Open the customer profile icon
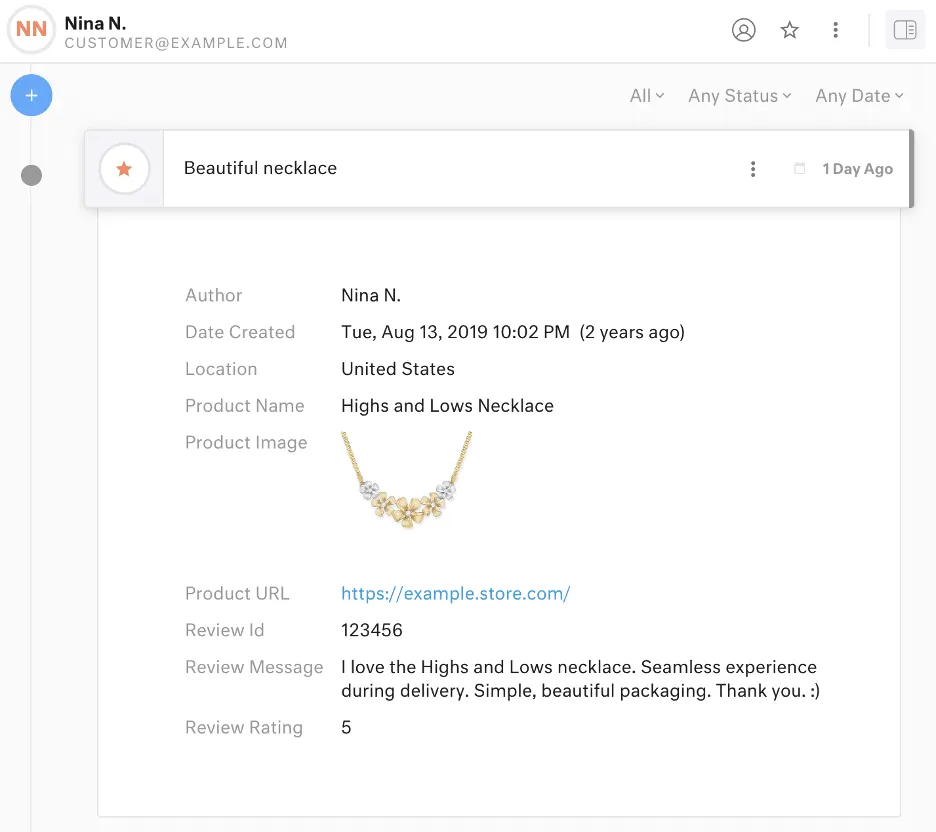Image resolution: width=936 pixels, height=832 pixels. (743, 30)
